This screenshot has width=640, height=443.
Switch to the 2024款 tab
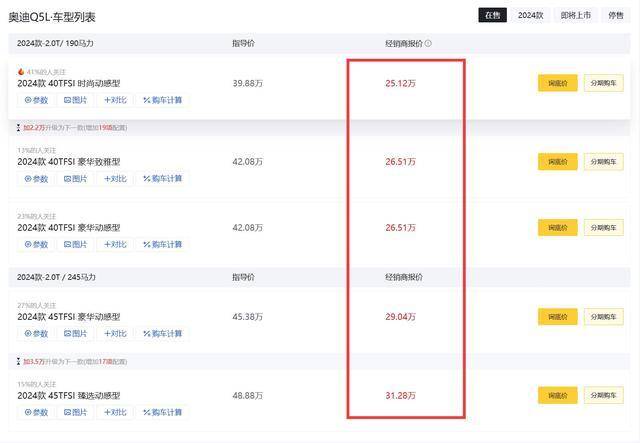pos(530,16)
